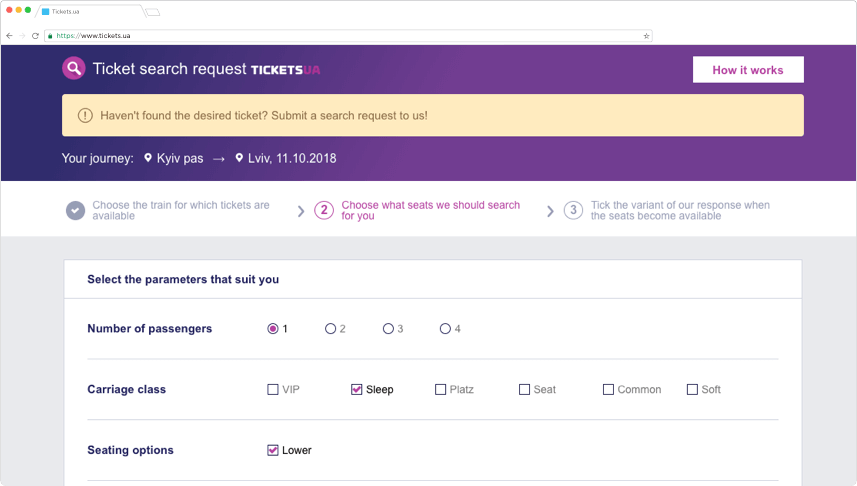
Task: Open 'Choose what seats we should search' step
Action: click(x=431, y=210)
